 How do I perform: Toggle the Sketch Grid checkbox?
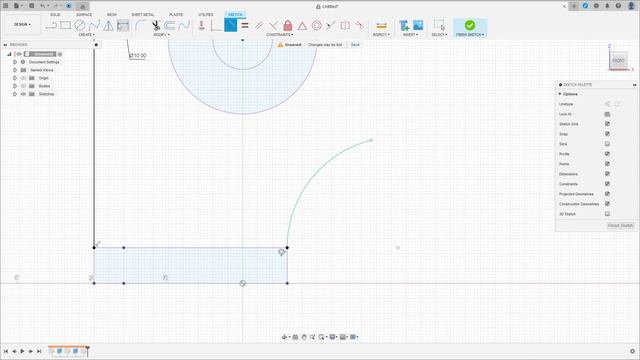point(607,124)
